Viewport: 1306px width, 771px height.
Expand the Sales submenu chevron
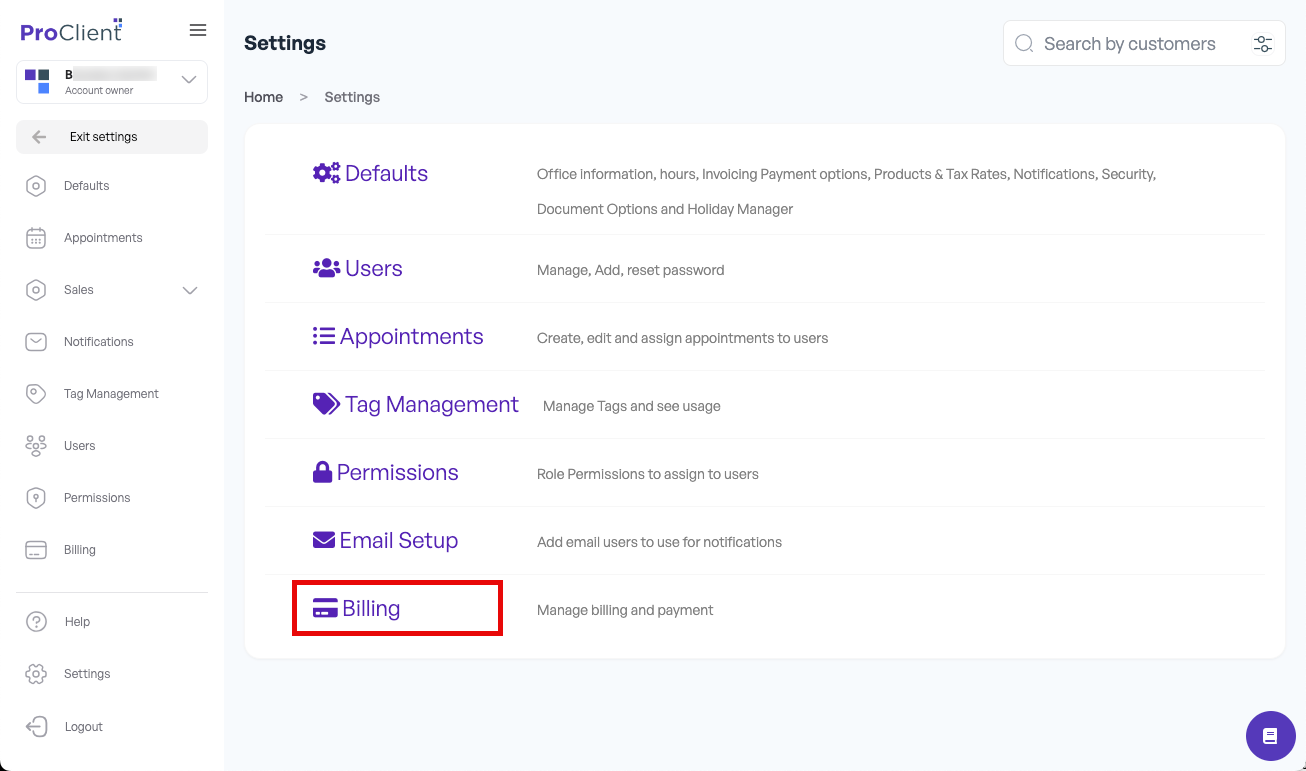pos(190,290)
